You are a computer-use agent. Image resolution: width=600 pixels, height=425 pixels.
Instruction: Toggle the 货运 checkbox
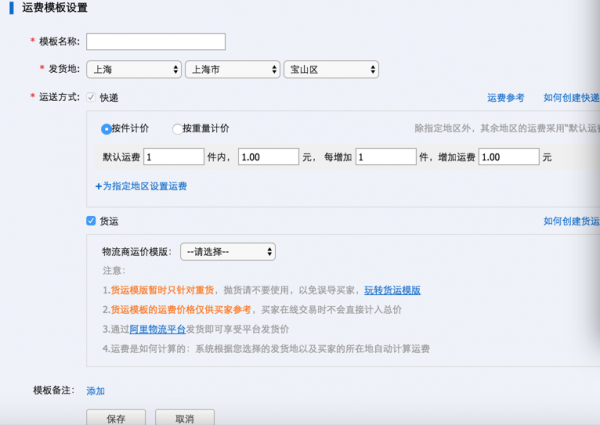point(92,221)
